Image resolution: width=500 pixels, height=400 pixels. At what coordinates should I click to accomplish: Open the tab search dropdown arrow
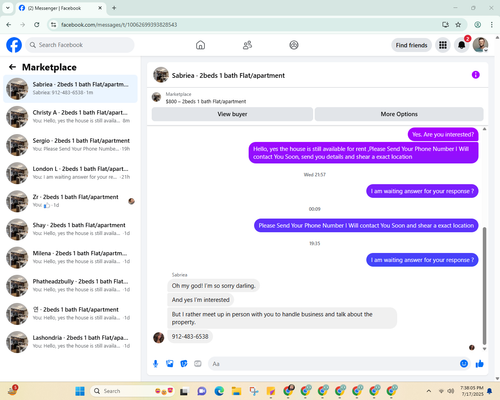(8, 8)
